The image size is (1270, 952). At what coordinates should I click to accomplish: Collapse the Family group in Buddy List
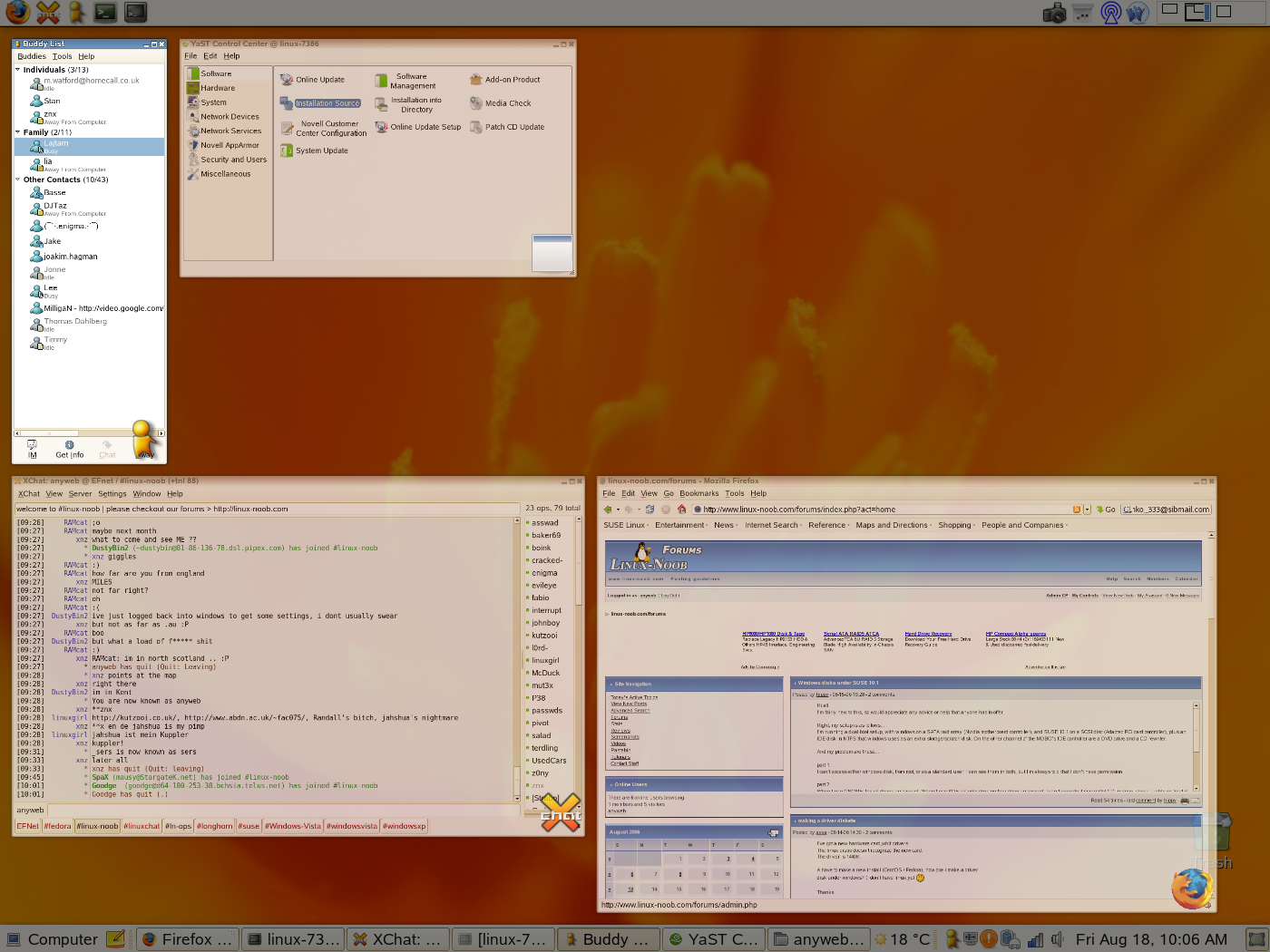click(x=17, y=132)
